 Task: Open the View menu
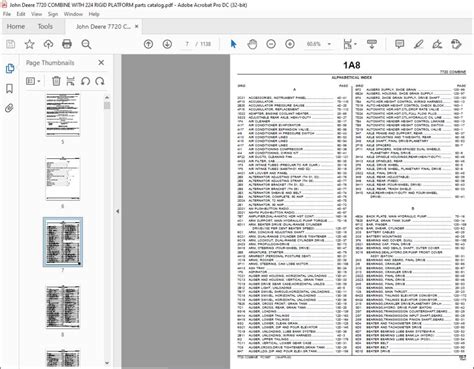tap(36, 14)
